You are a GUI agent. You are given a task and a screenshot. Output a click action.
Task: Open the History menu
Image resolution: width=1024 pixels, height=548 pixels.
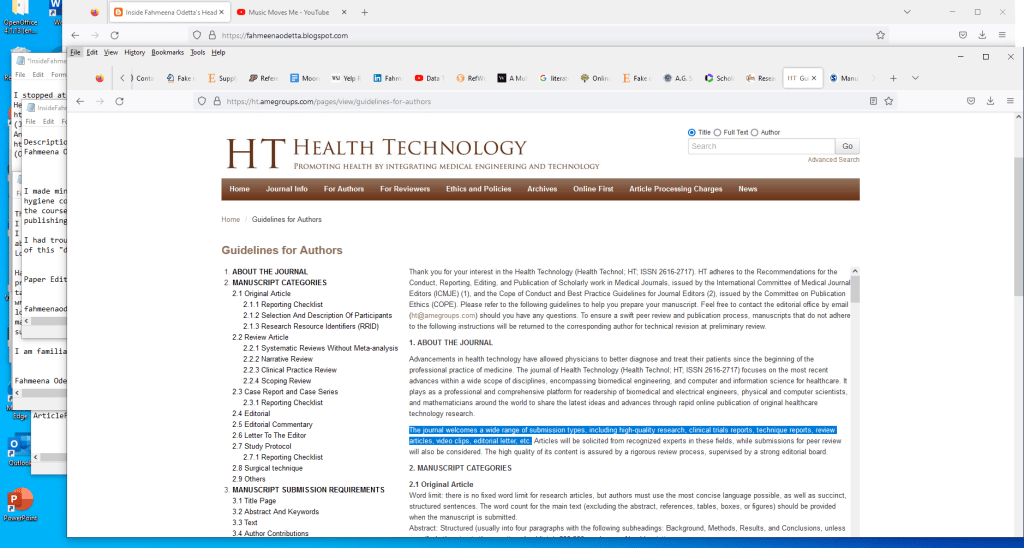(135, 52)
